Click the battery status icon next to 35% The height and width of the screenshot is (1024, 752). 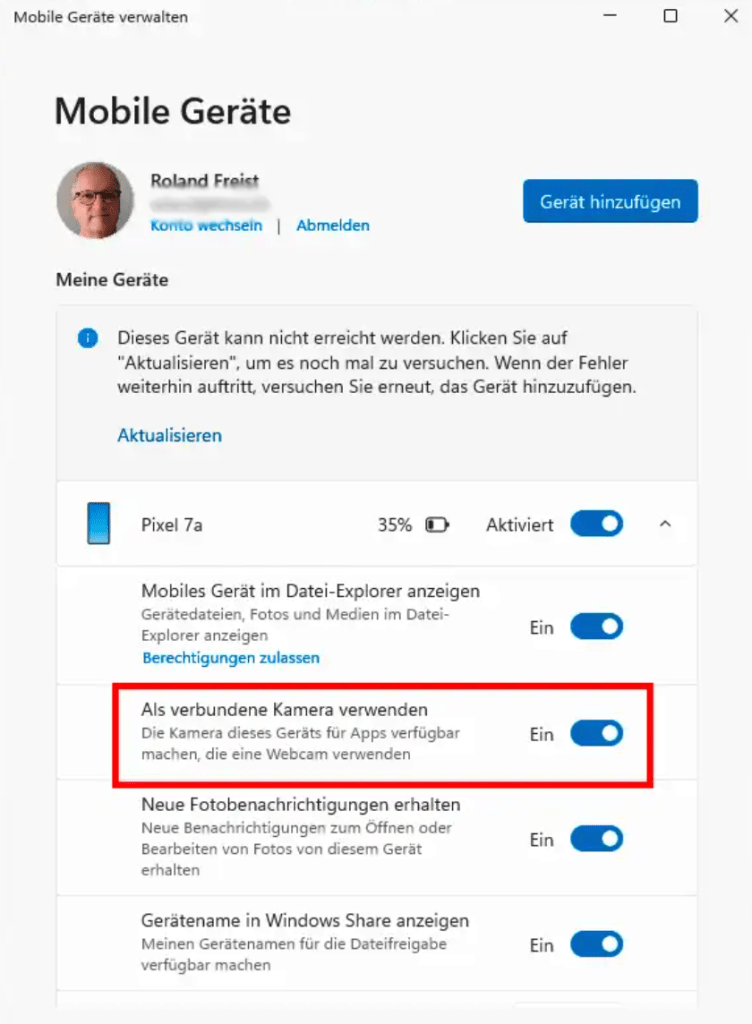pyautogui.click(x=434, y=523)
